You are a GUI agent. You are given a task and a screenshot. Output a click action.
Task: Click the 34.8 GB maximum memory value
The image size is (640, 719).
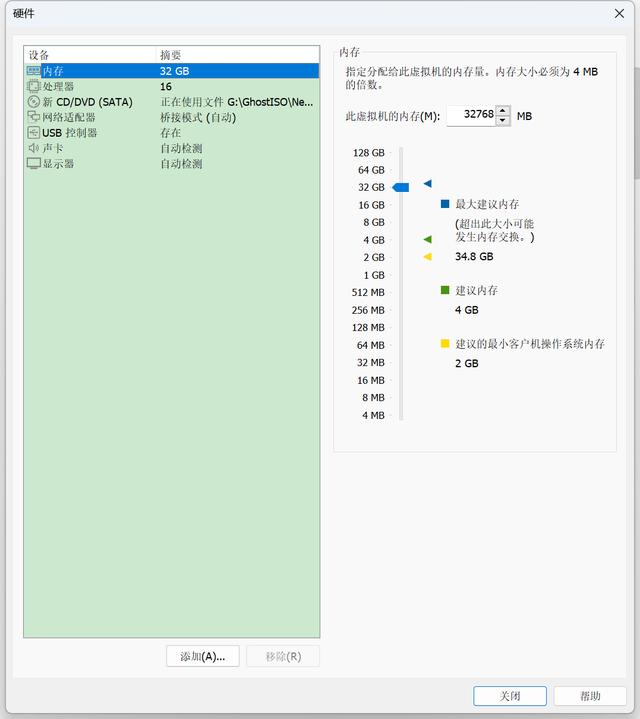[x=474, y=256]
